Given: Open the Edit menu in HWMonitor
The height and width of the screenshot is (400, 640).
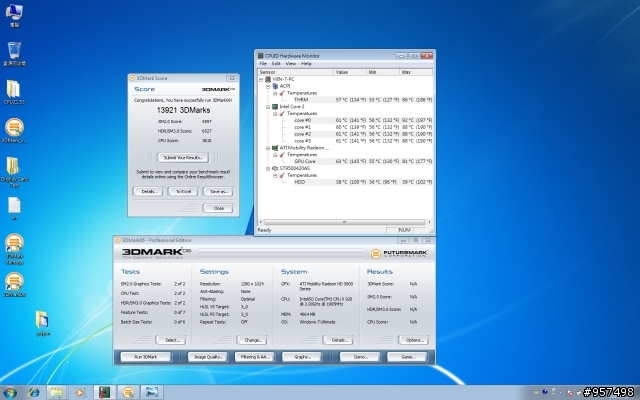Looking at the screenshot, I should tap(276, 64).
